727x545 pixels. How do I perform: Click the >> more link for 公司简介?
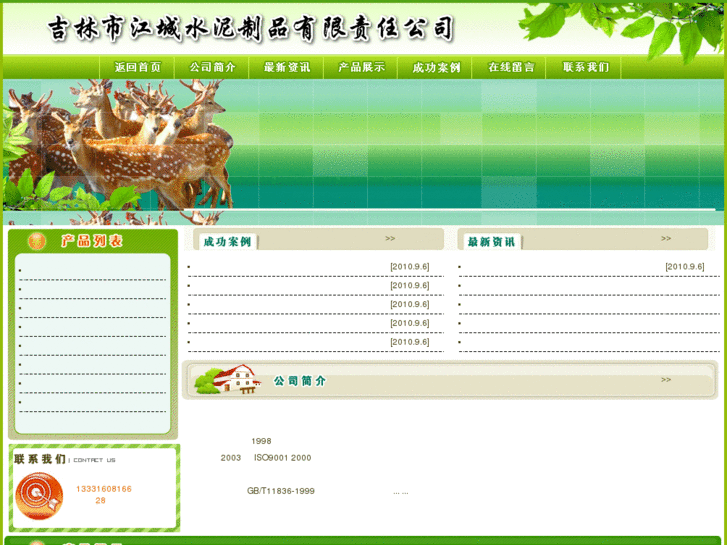pos(666,379)
